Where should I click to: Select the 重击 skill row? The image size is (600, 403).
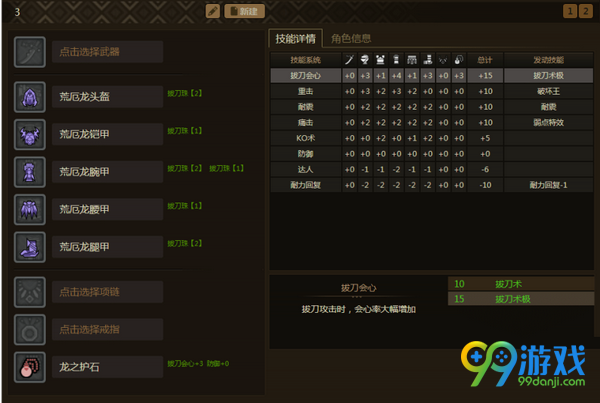(432, 91)
